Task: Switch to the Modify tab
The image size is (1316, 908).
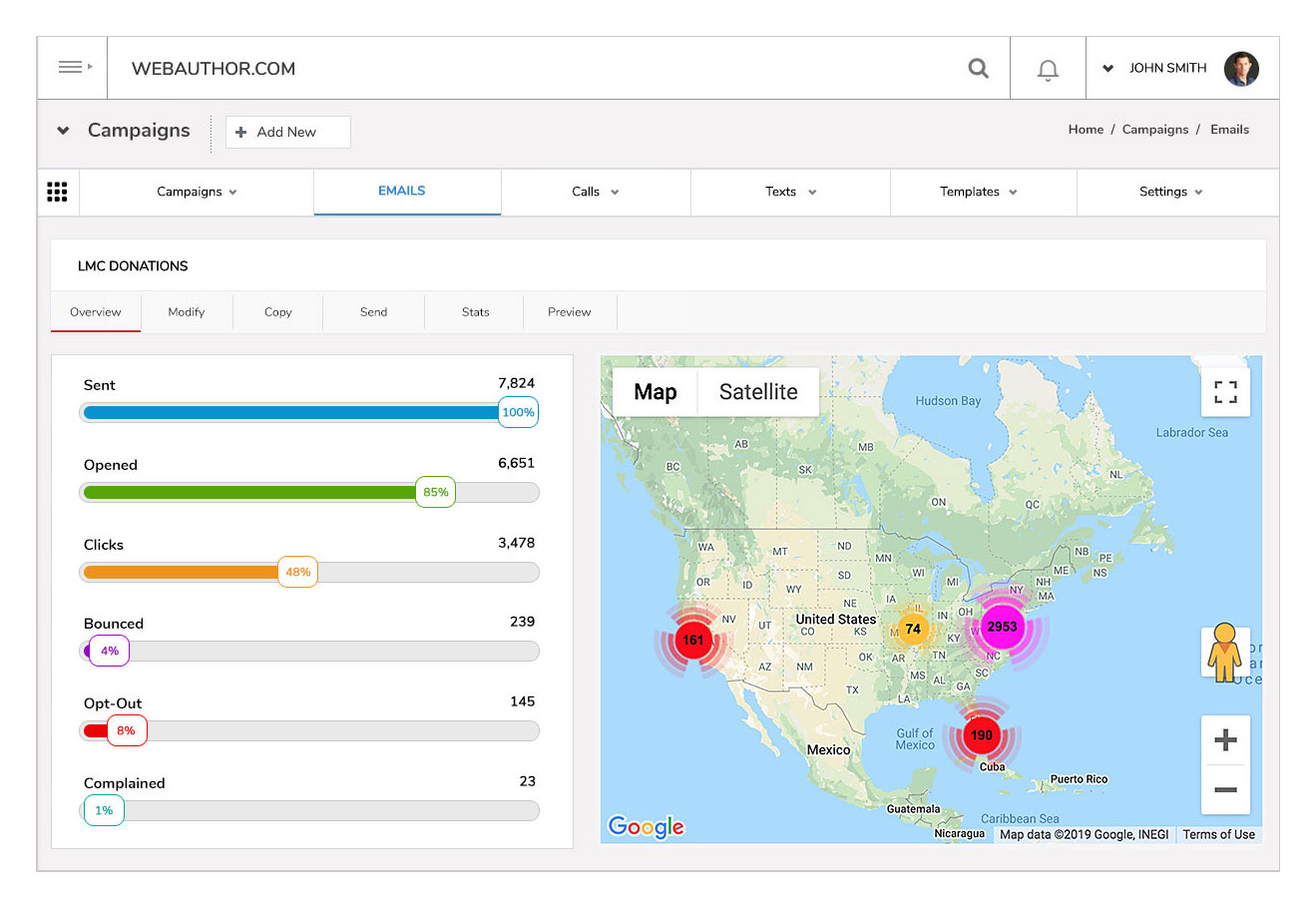Action: pos(187,312)
